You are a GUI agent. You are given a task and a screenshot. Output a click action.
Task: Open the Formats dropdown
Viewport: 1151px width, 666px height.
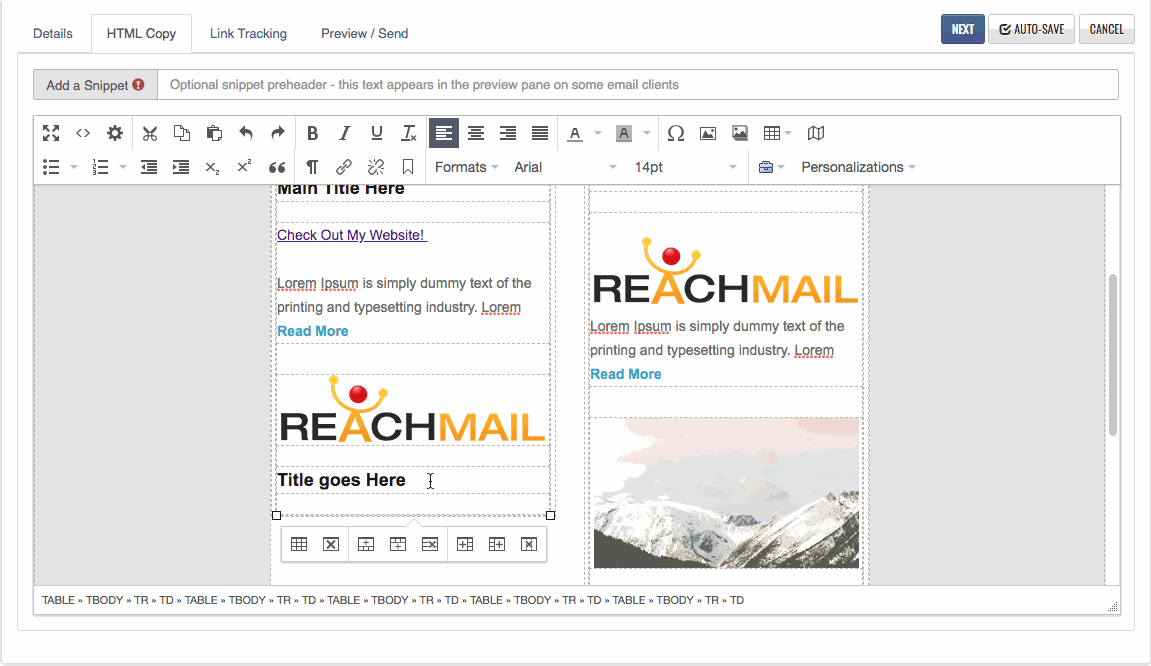[x=466, y=167]
